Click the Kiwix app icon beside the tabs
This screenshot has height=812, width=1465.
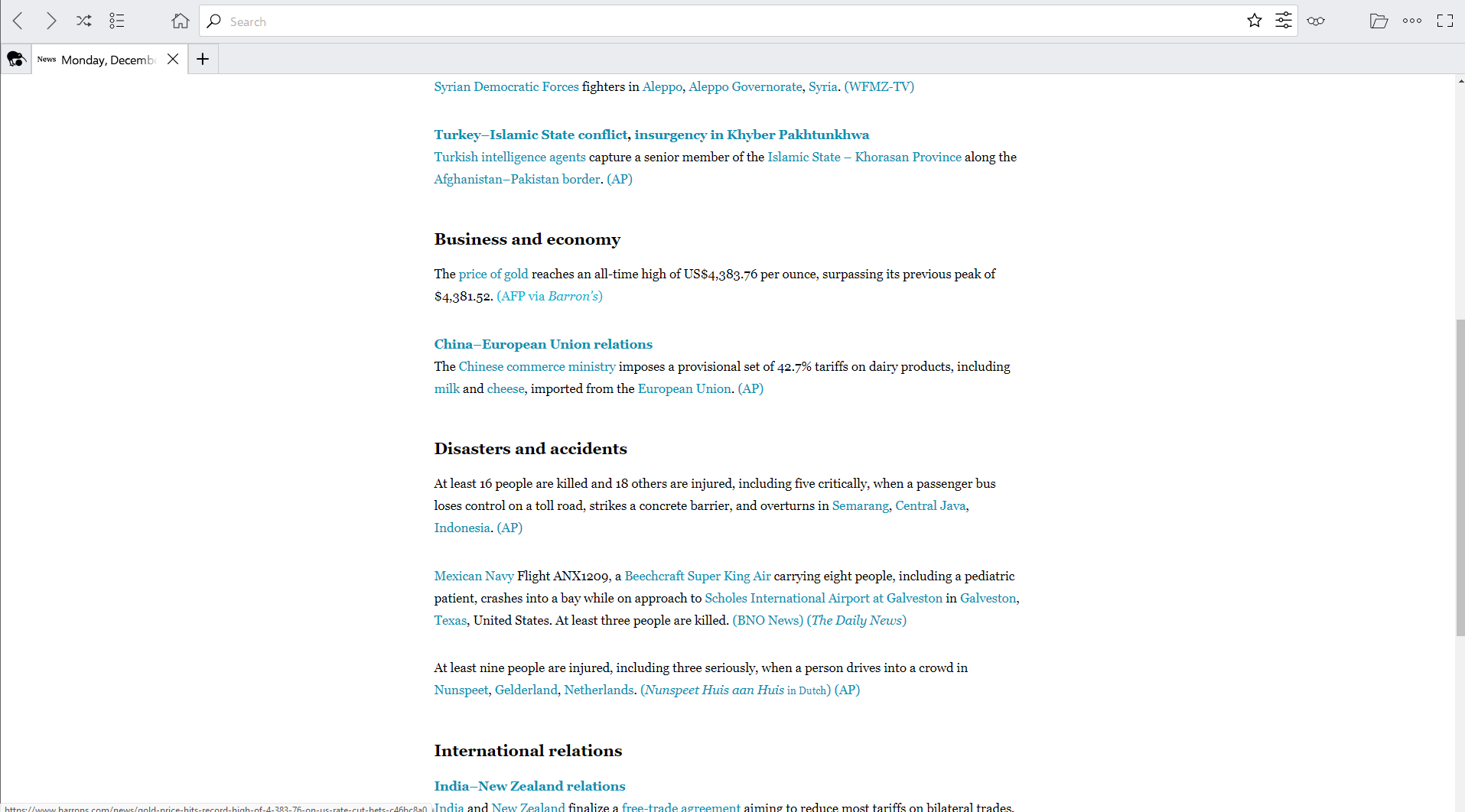[x=15, y=59]
